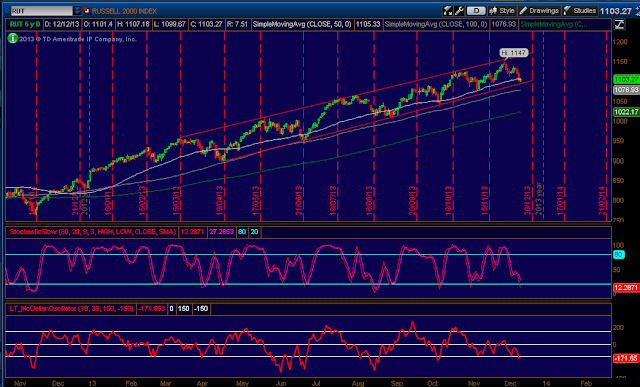Select the SimpleMovingAvg (CLOSE, 100, 0) label
Image resolution: width=640 pixels, height=387 pixels.
coord(436,24)
